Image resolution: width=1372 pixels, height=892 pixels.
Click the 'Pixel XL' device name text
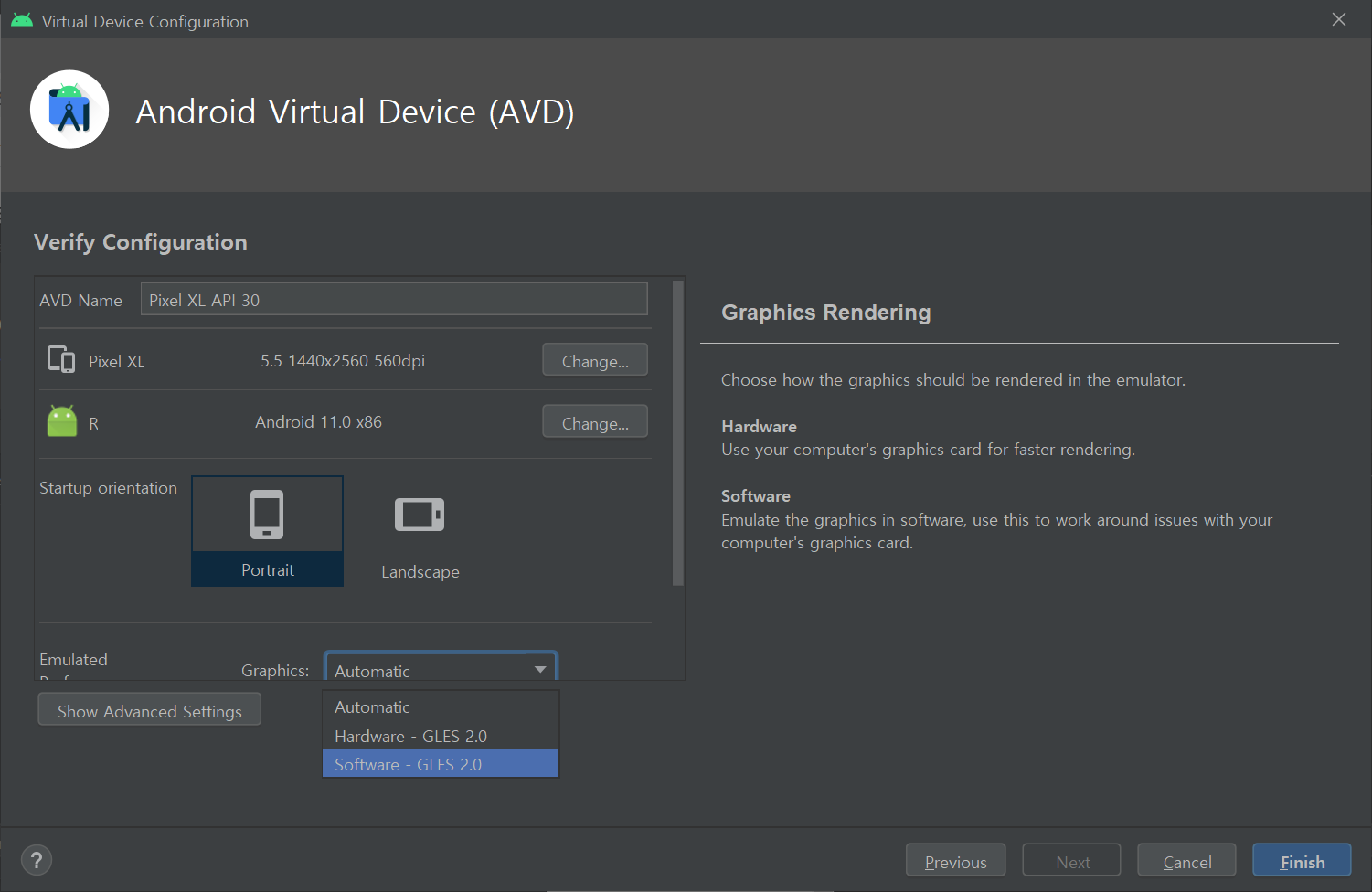click(116, 361)
